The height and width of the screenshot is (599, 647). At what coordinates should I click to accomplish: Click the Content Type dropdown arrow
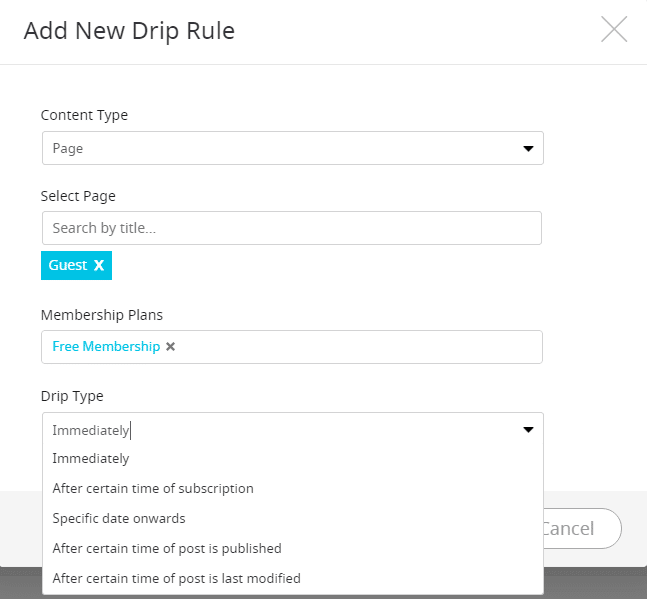coord(528,149)
